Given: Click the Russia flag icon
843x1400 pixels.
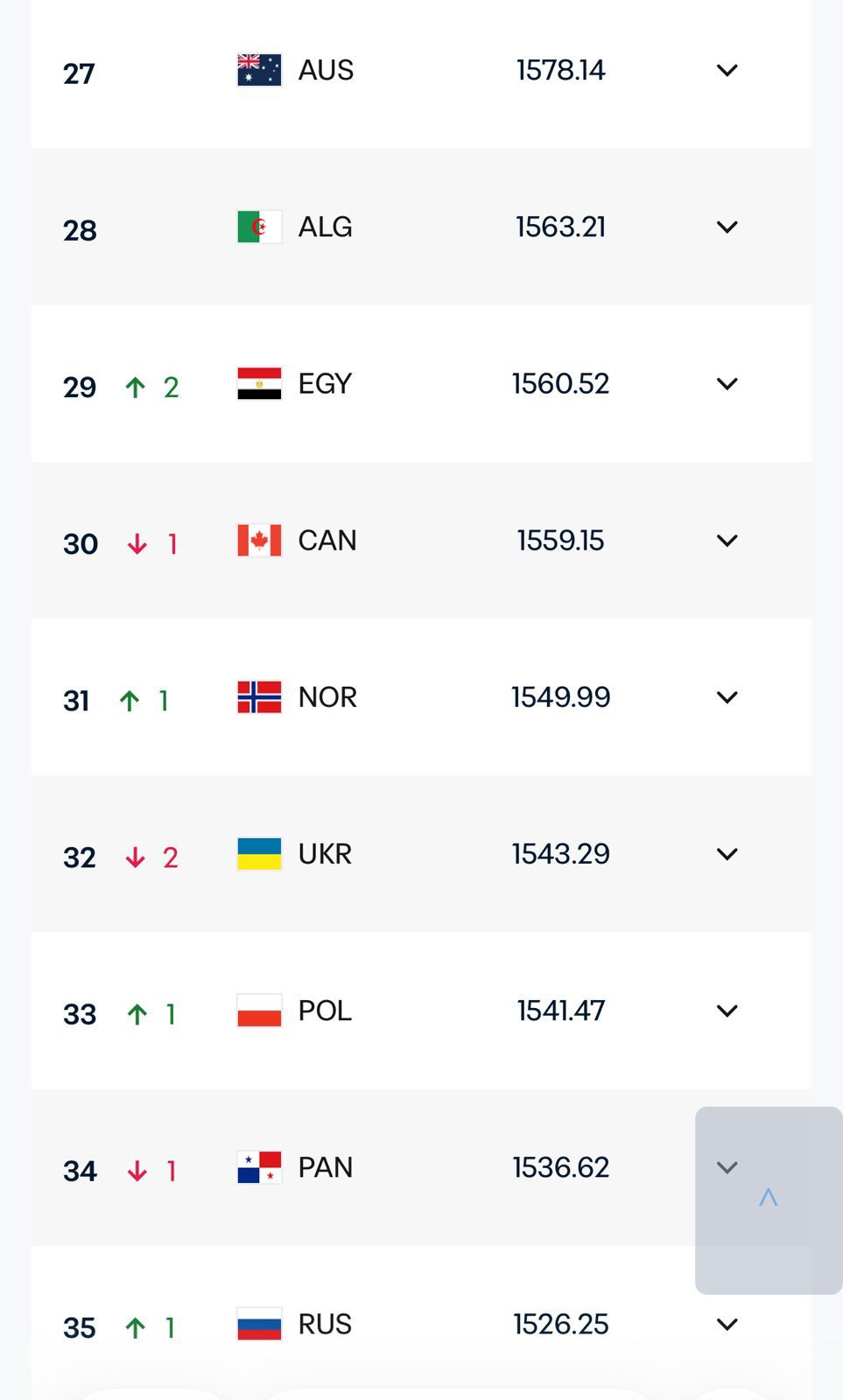Looking at the screenshot, I should pos(259,1324).
